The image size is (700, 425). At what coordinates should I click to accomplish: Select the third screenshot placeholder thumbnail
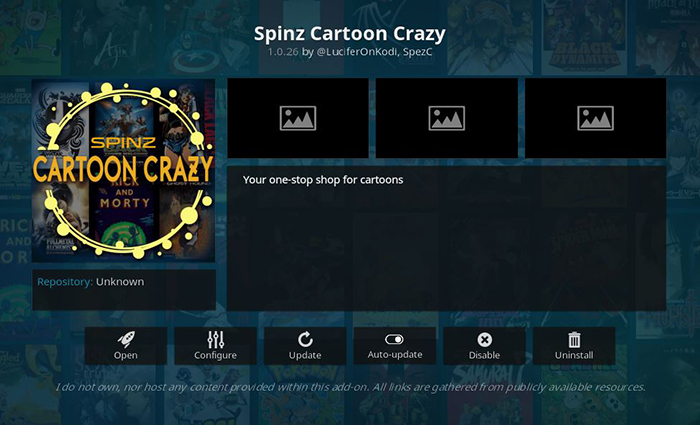click(x=596, y=118)
